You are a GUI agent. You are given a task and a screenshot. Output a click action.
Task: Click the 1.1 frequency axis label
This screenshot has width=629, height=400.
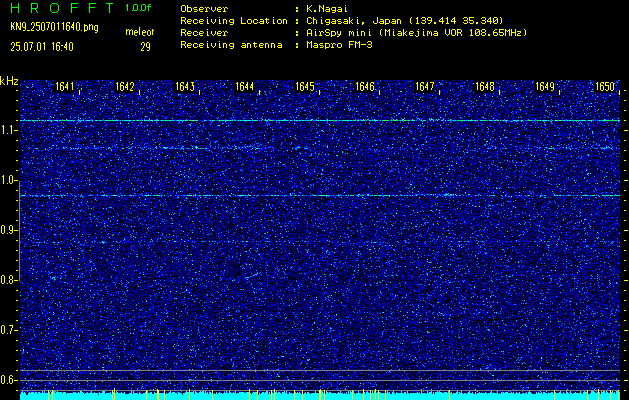click(x=8, y=130)
